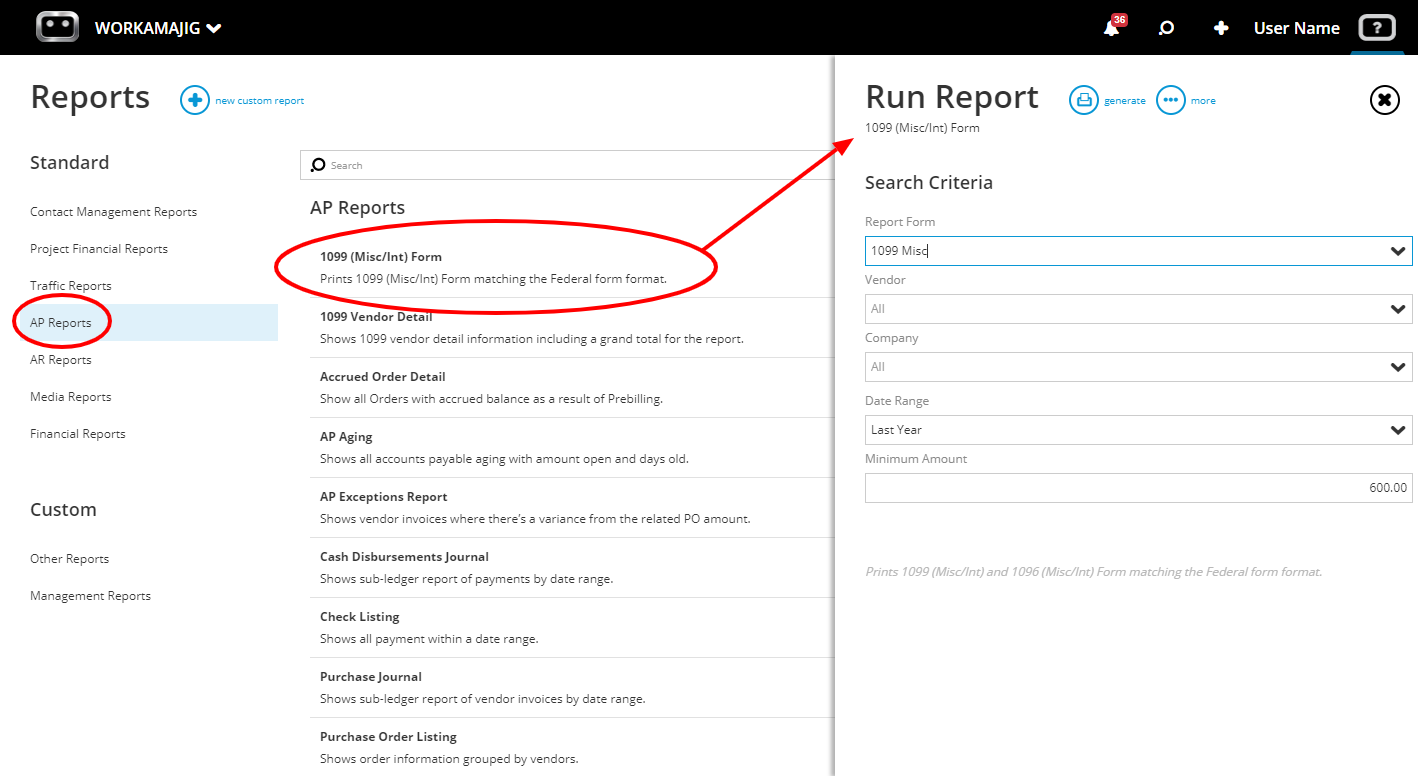The width and height of the screenshot is (1418, 776).
Task: Click 'Shows all payment within a date range.' text
Action: (x=429, y=639)
